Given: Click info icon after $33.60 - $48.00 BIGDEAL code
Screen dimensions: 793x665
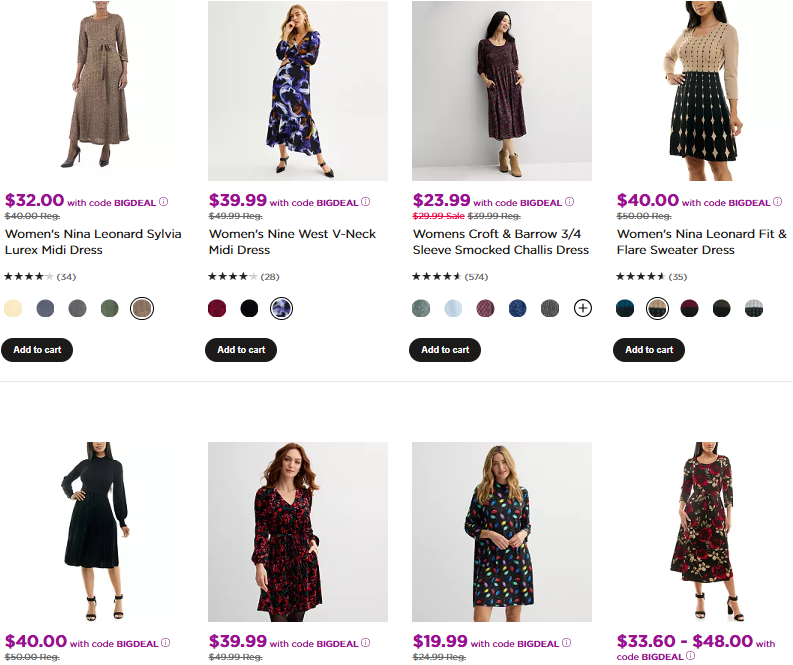Looking at the screenshot, I should click(x=693, y=657).
